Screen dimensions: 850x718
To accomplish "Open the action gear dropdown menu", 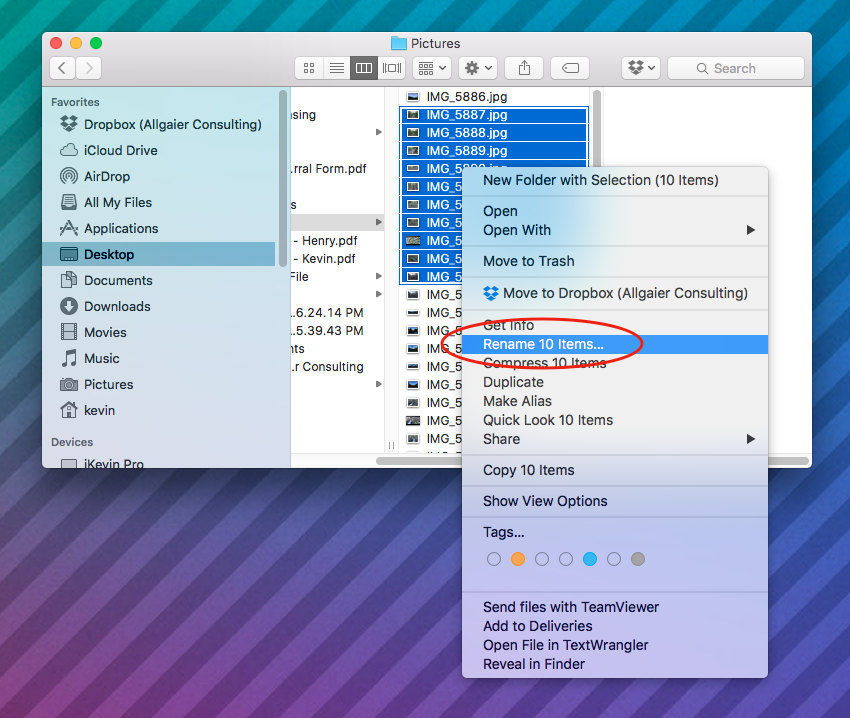I will point(477,68).
